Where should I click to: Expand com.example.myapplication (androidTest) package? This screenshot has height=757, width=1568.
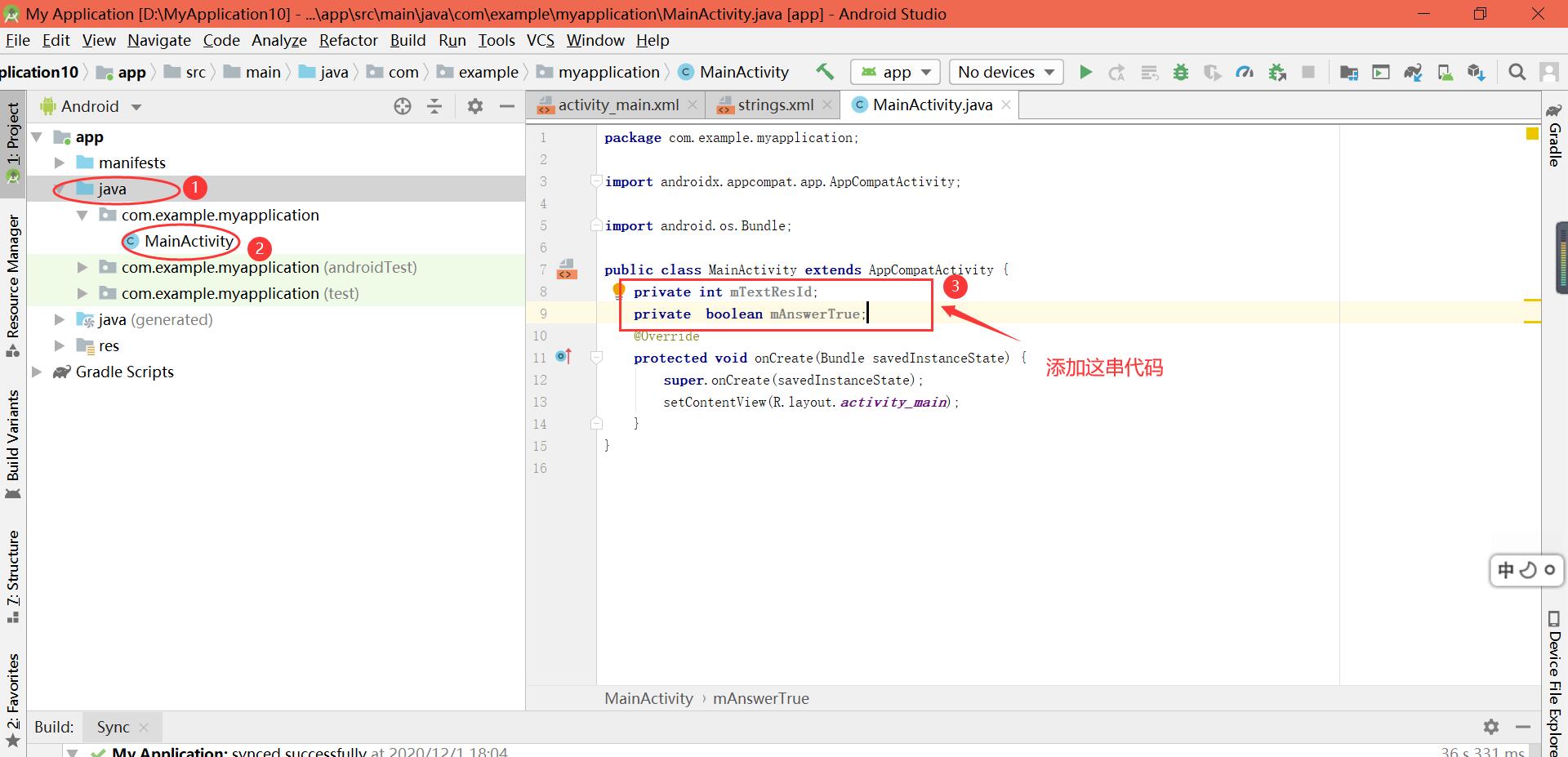tap(82, 267)
